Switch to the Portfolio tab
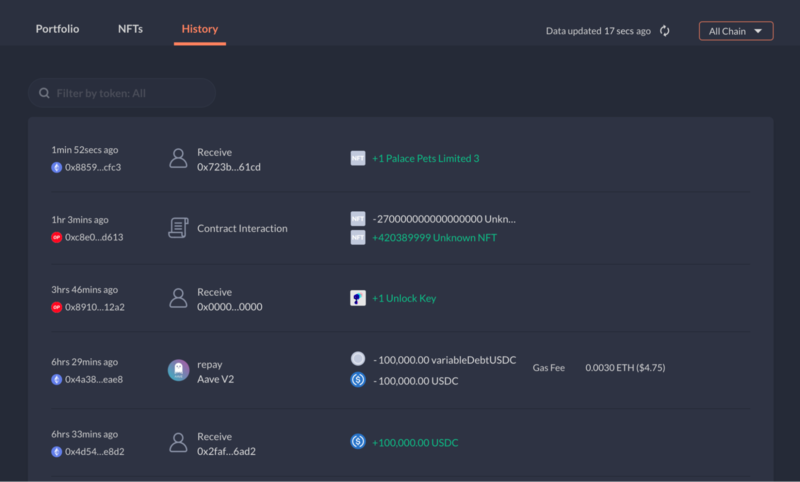 point(57,29)
